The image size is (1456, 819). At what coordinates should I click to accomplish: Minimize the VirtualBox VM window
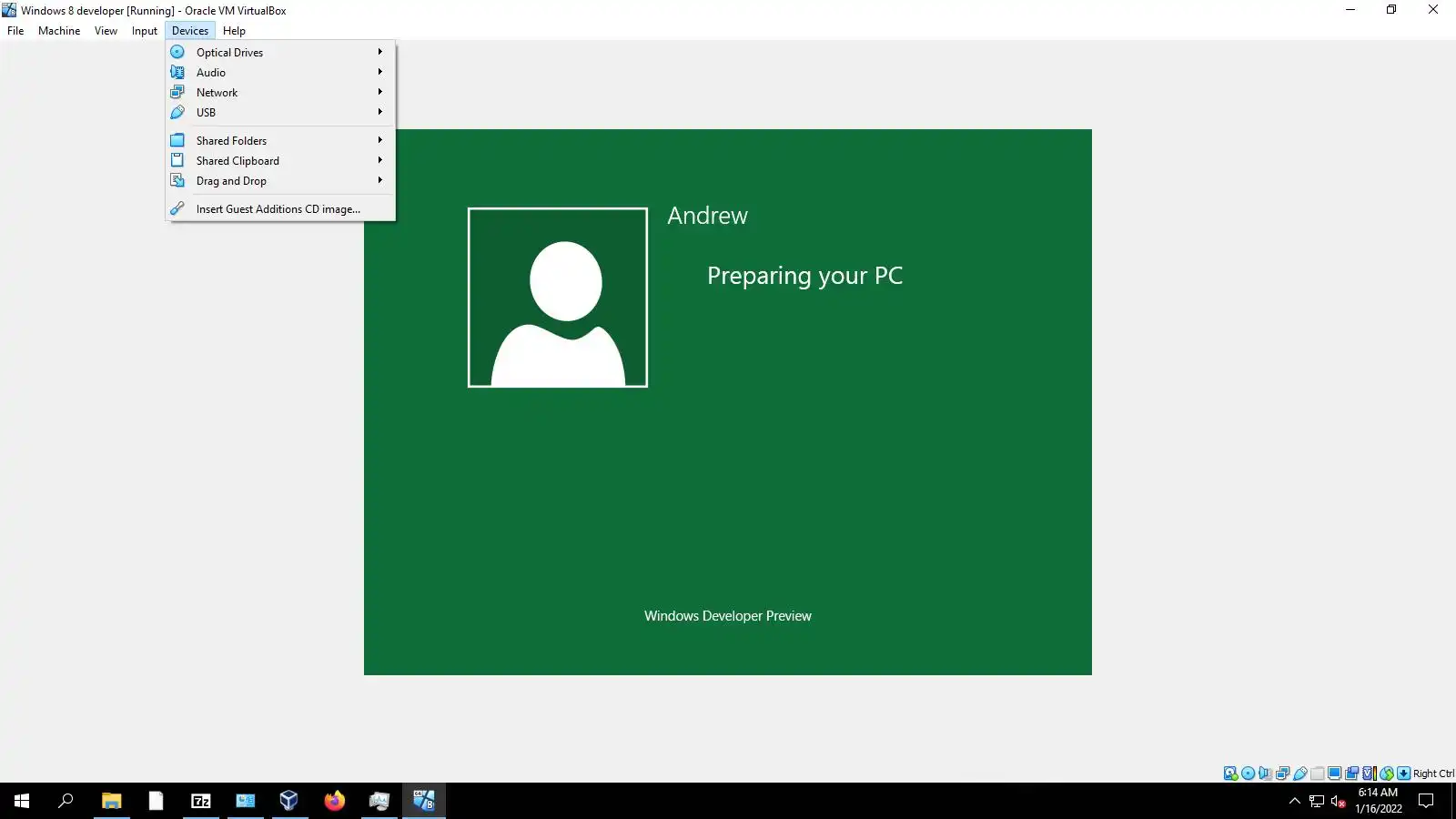(x=1350, y=10)
